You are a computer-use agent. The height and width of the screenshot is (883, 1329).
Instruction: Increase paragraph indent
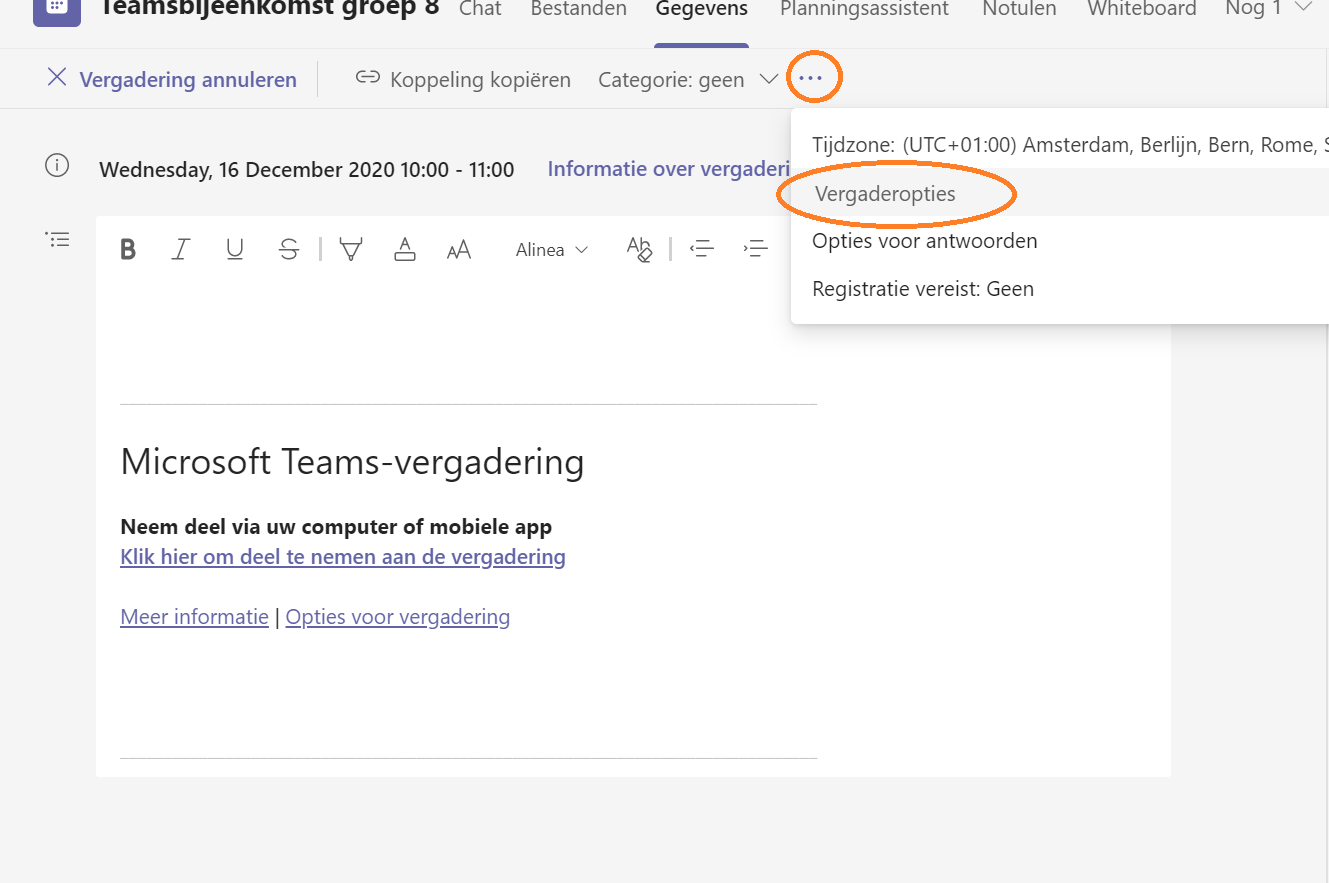pos(755,250)
